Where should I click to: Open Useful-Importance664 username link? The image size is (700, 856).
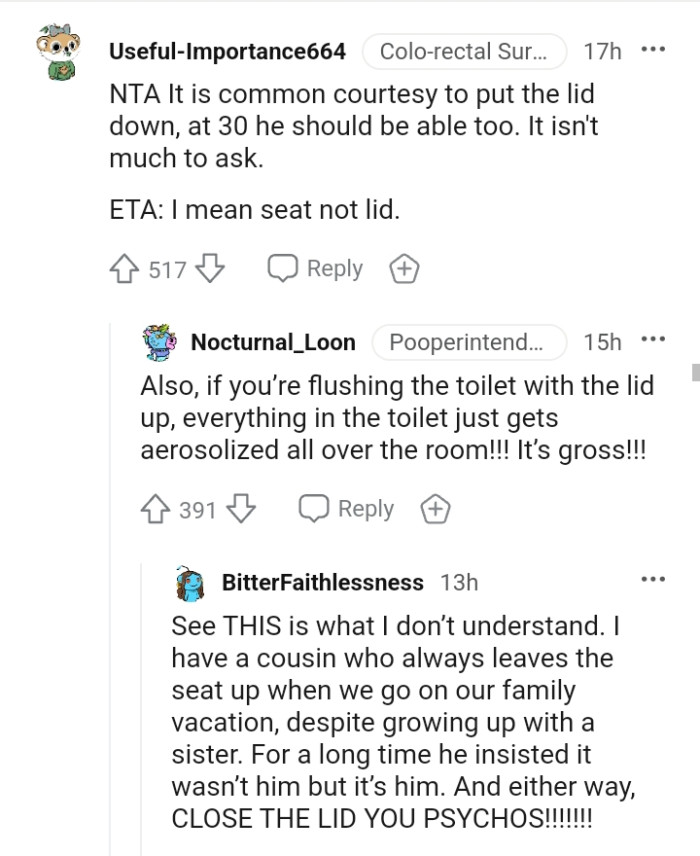coord(227,52)
